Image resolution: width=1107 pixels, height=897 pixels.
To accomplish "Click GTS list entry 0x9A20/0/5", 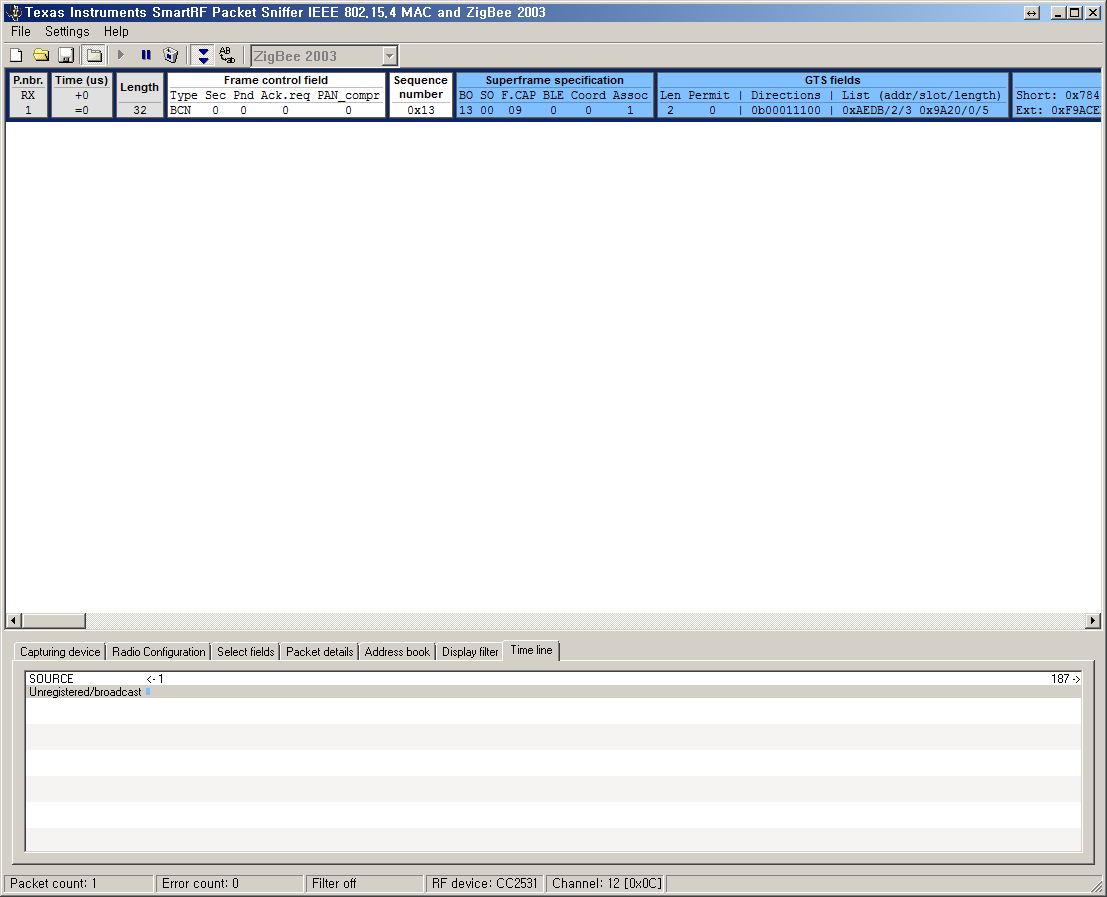I will (954, 110).
